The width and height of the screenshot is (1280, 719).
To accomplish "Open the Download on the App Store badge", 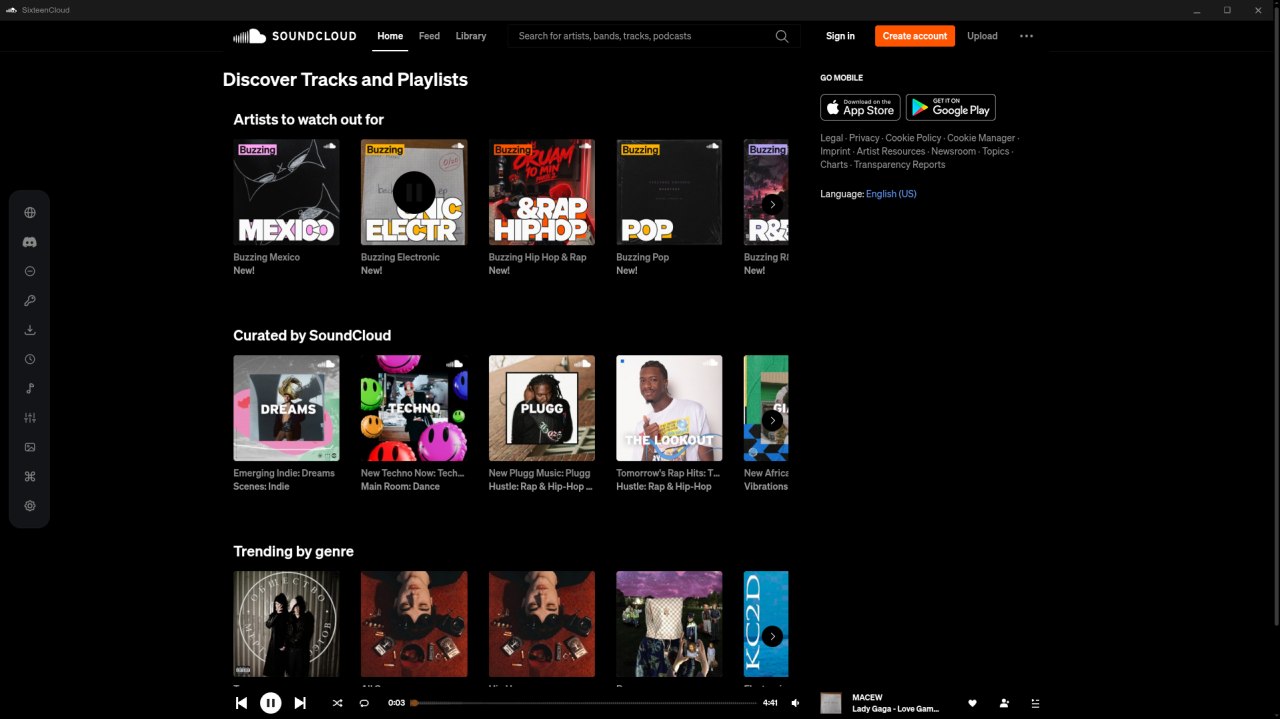I will pos(860,107).
